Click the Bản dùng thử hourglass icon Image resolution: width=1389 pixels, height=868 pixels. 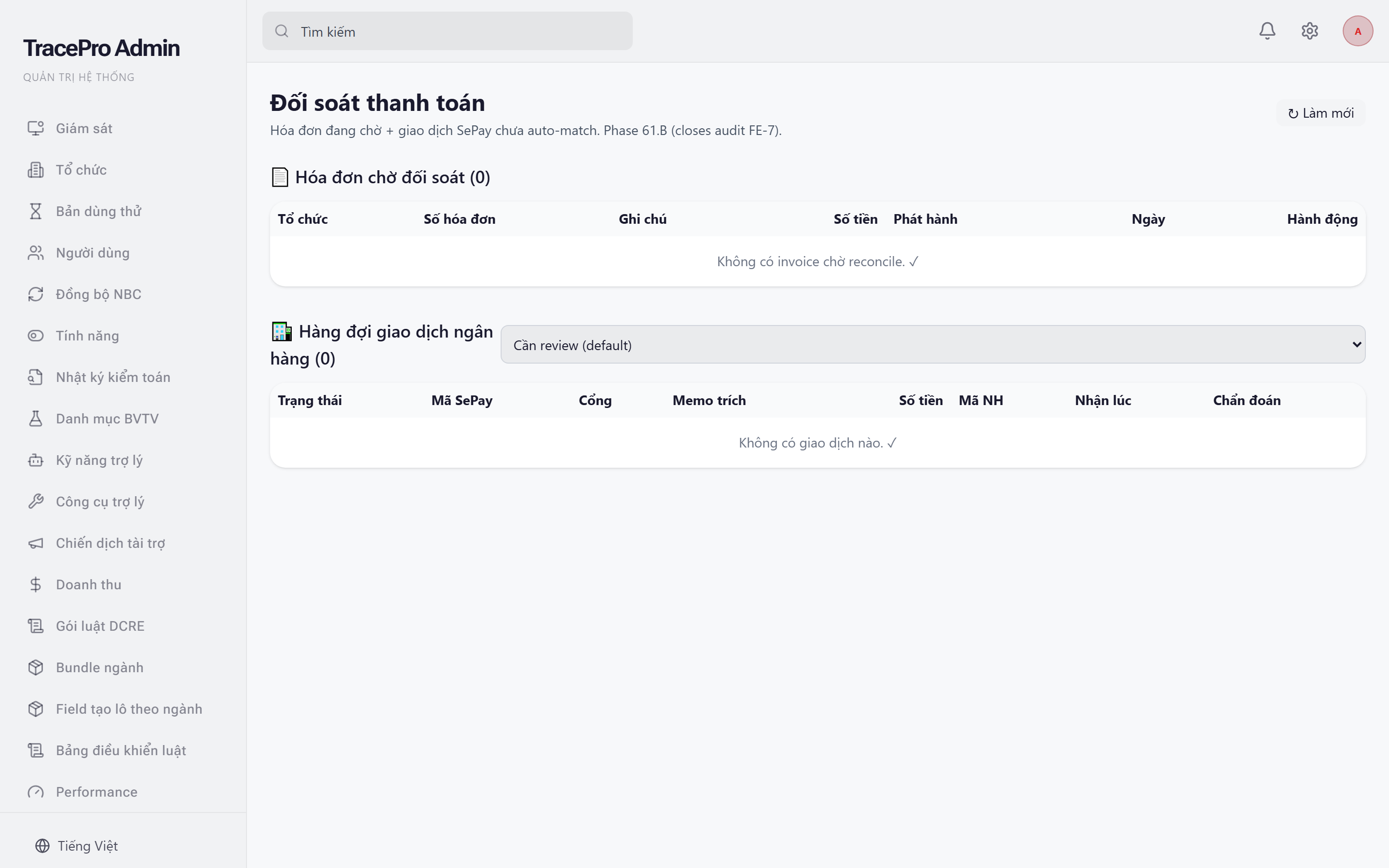(x=36, y=211)
